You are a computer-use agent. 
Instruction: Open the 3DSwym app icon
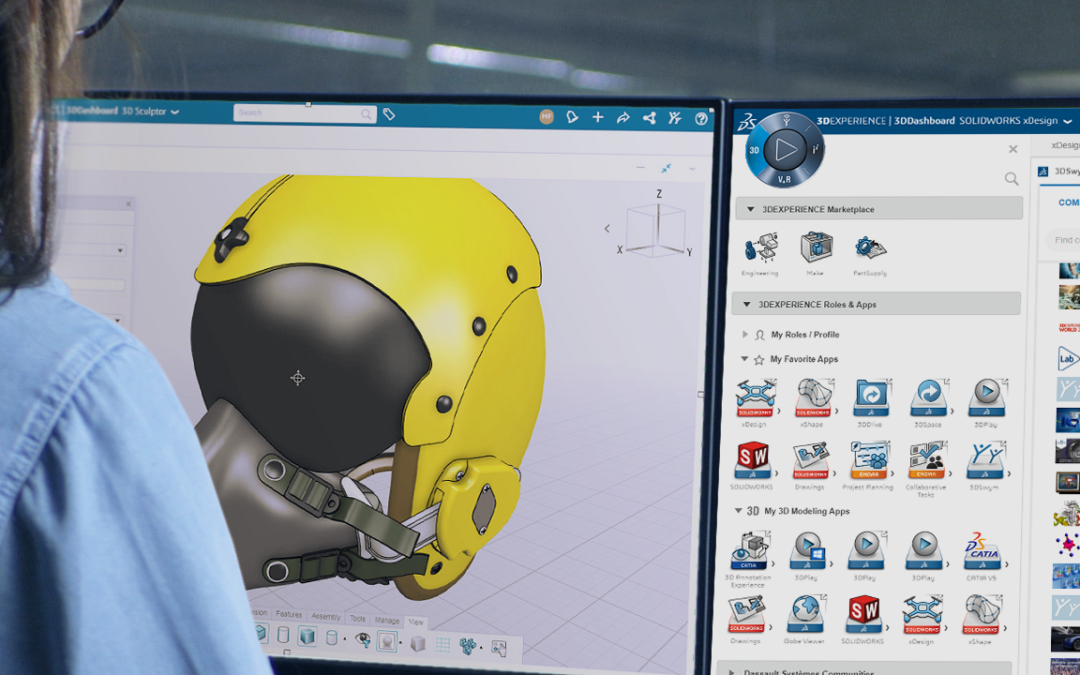point(986,461)
